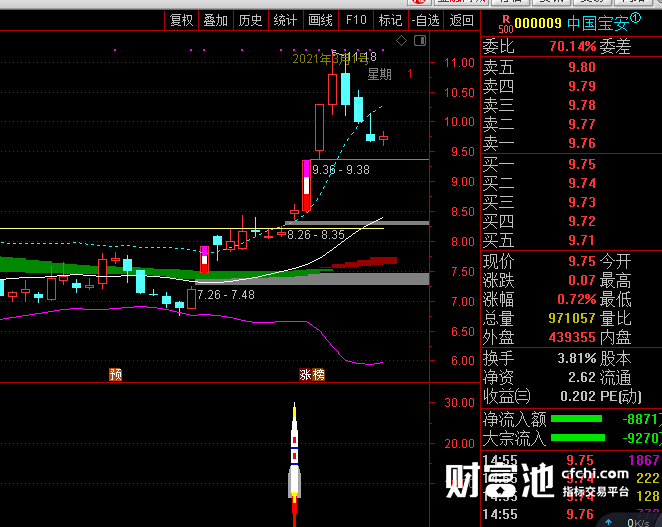Viewport: 662px width, 527px height.
Task: Select 卖二 price 9.77
Action: 582,124
